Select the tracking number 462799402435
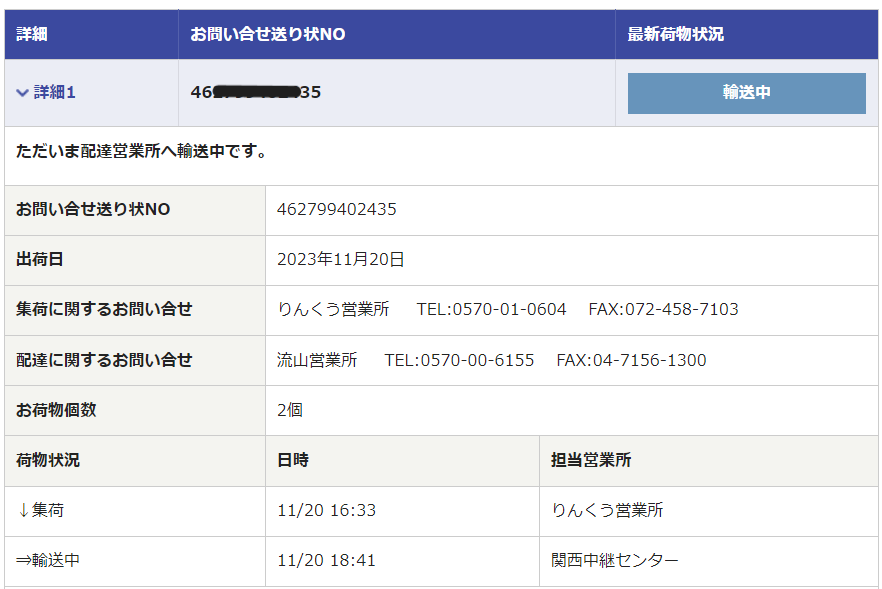Screen dimensions: 882x589 (x=337, y=210)
